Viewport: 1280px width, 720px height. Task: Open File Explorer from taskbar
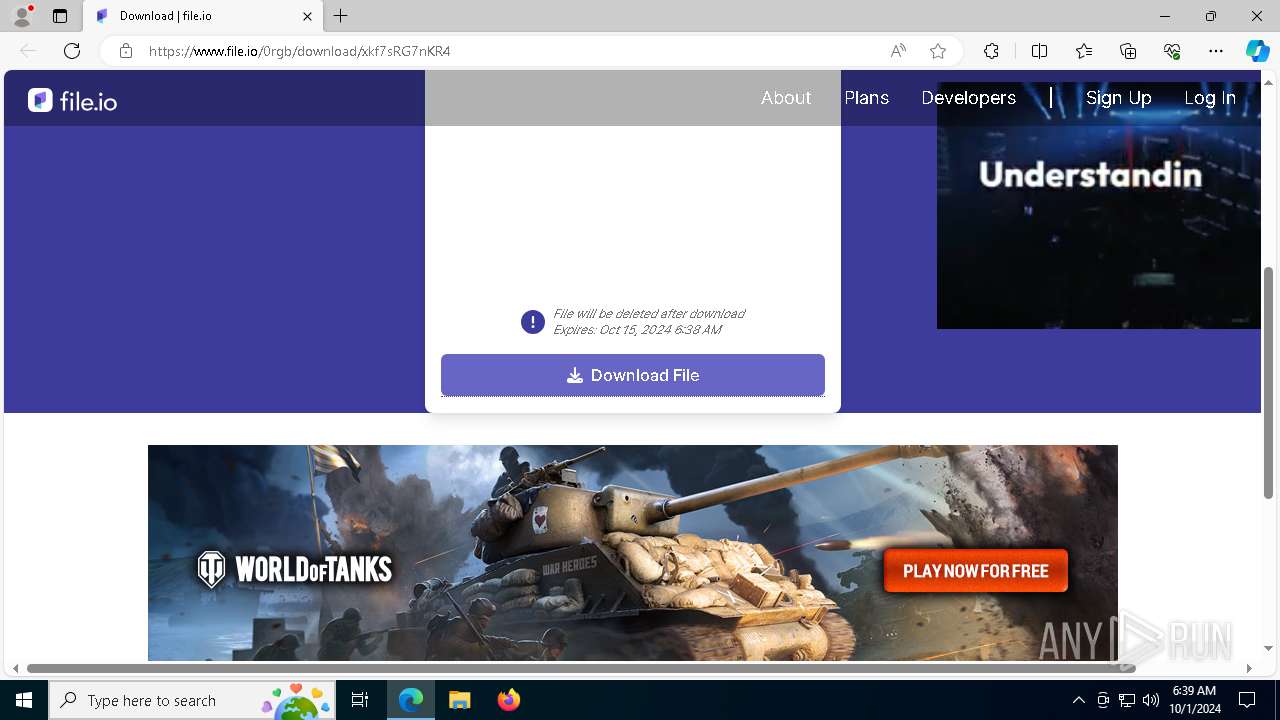tap(459, 700)
